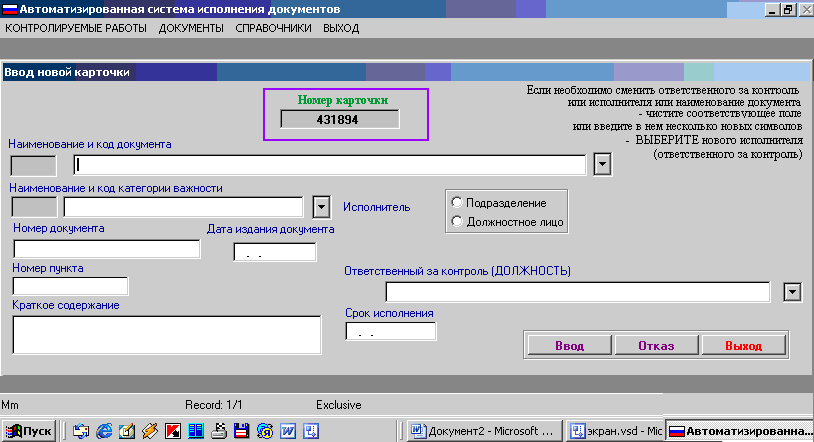Switch to экран.vsd Visio taskbar button
This screenshot has width=814, height=442.
pyautogui.click(x=615, y=431)
